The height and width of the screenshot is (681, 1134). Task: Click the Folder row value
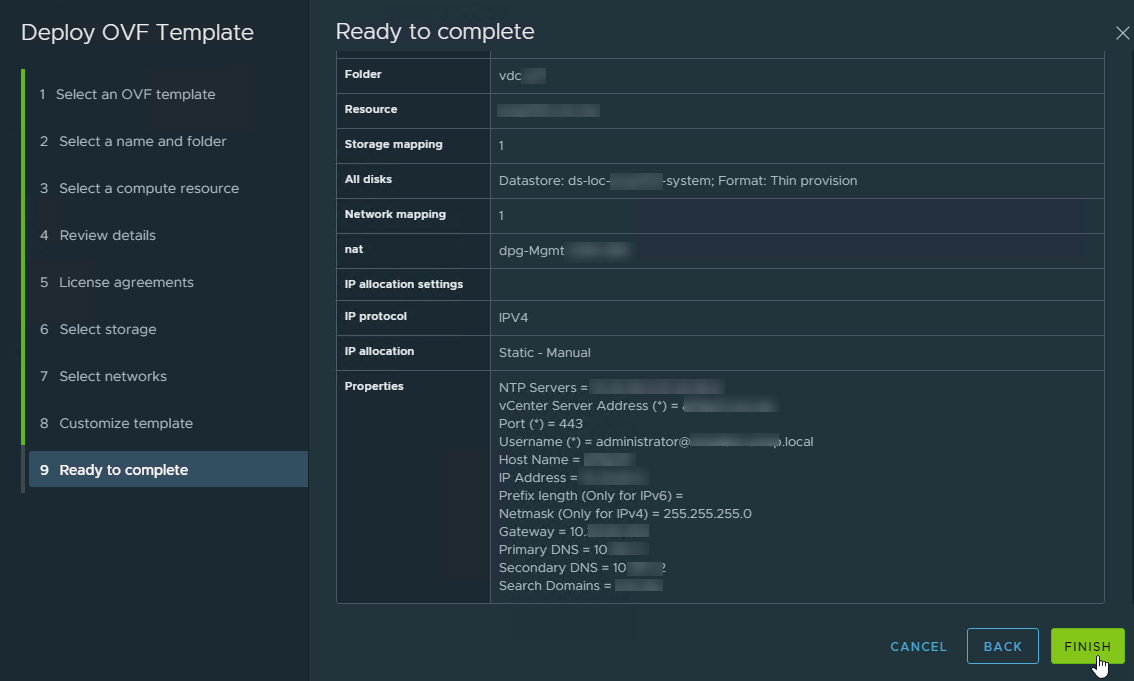[521, 75]
